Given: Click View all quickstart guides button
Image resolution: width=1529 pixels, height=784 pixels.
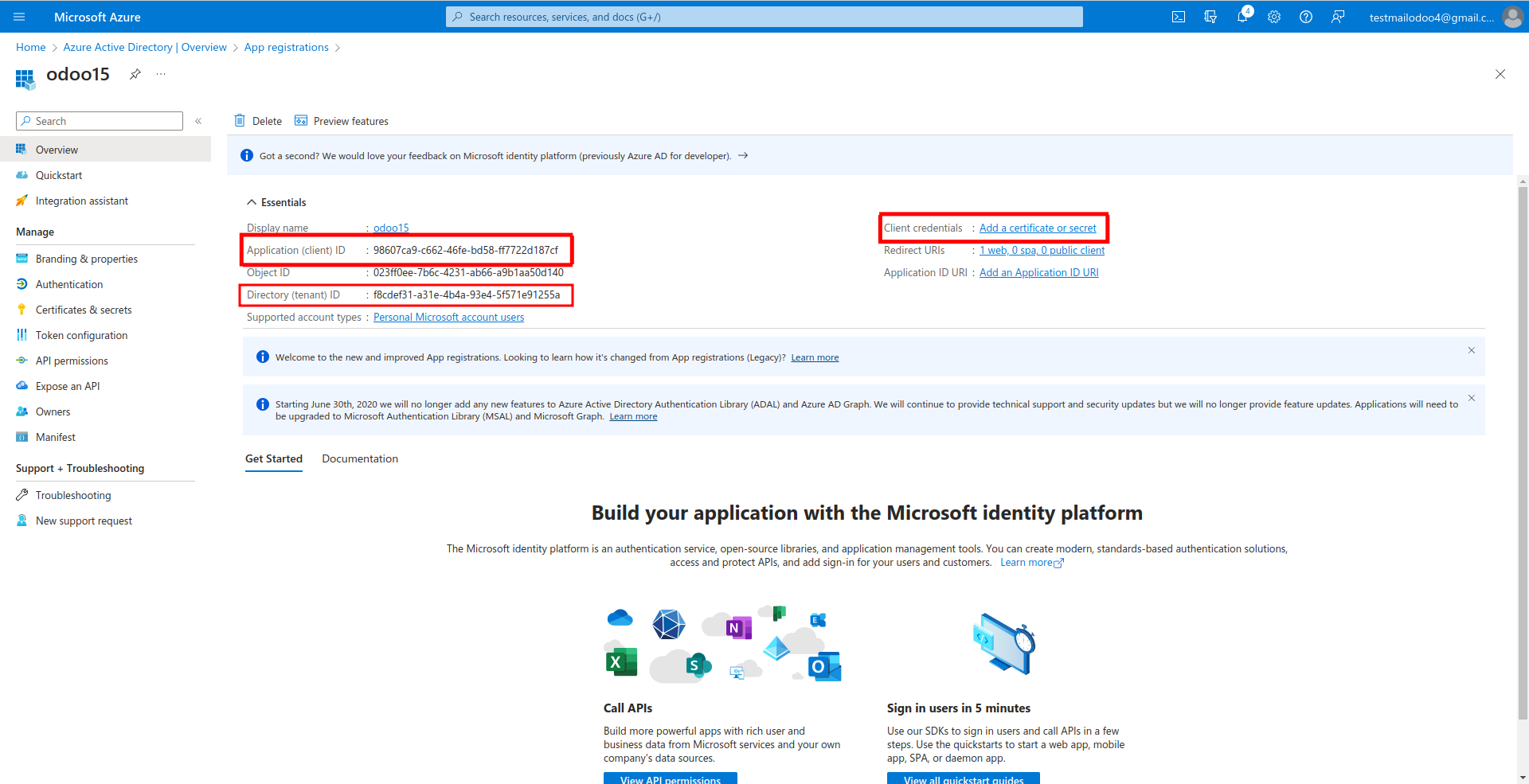Looking at the screenshot, I should pyautogui.click(x=964, y=778).
